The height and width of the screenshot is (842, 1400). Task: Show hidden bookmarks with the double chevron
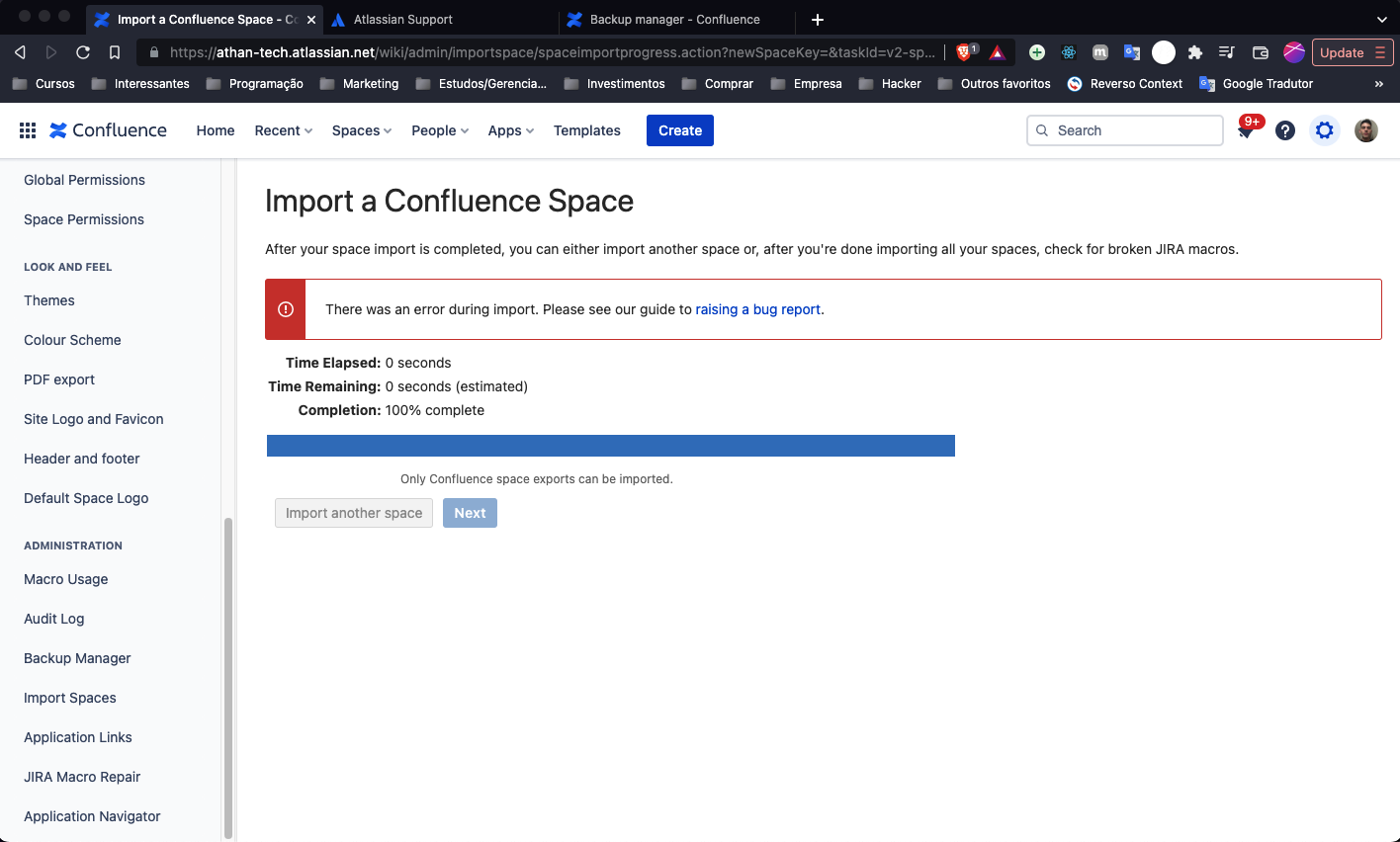click(1379, 84)
